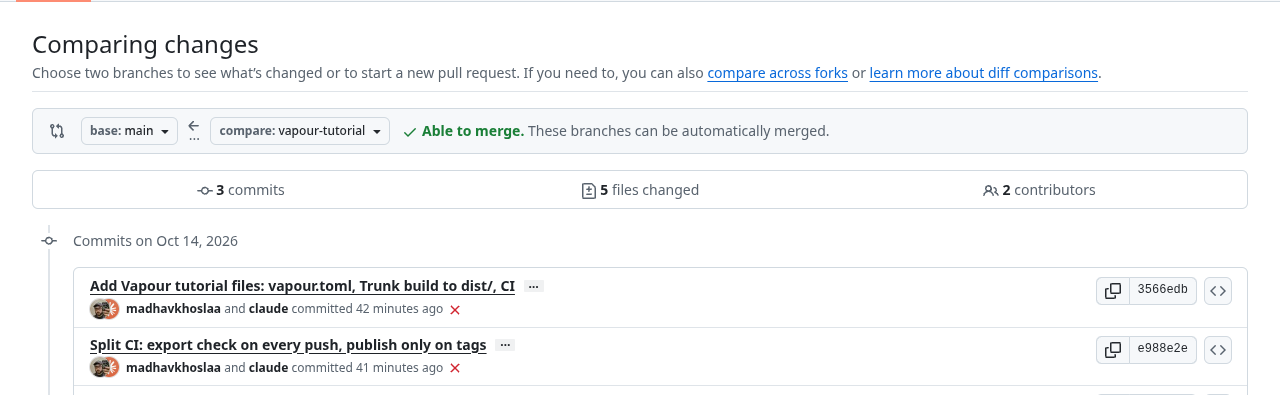Image resolution: width=1280 pixels, height=395 pixels.
Task: Copy full SHA for commit e988e2e
Action: pos(1112,350)
